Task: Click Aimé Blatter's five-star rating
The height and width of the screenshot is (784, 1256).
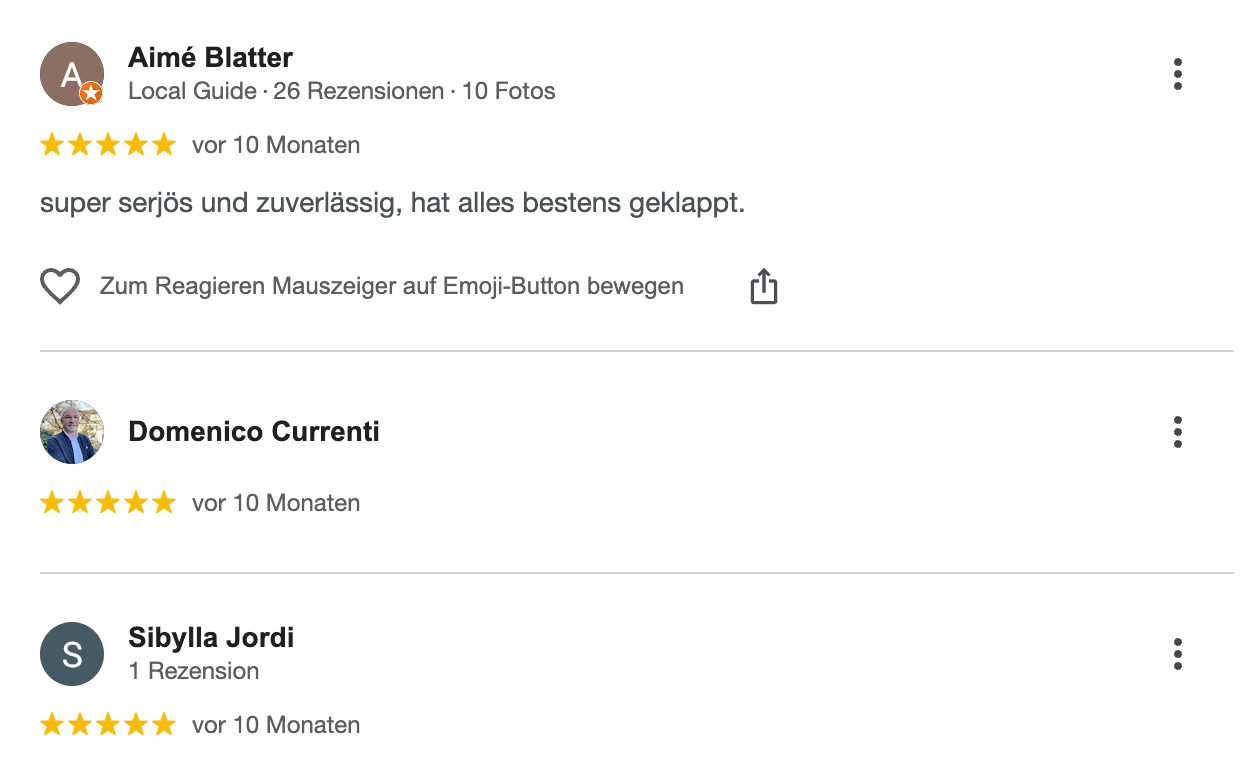Action: click(108, 145)
